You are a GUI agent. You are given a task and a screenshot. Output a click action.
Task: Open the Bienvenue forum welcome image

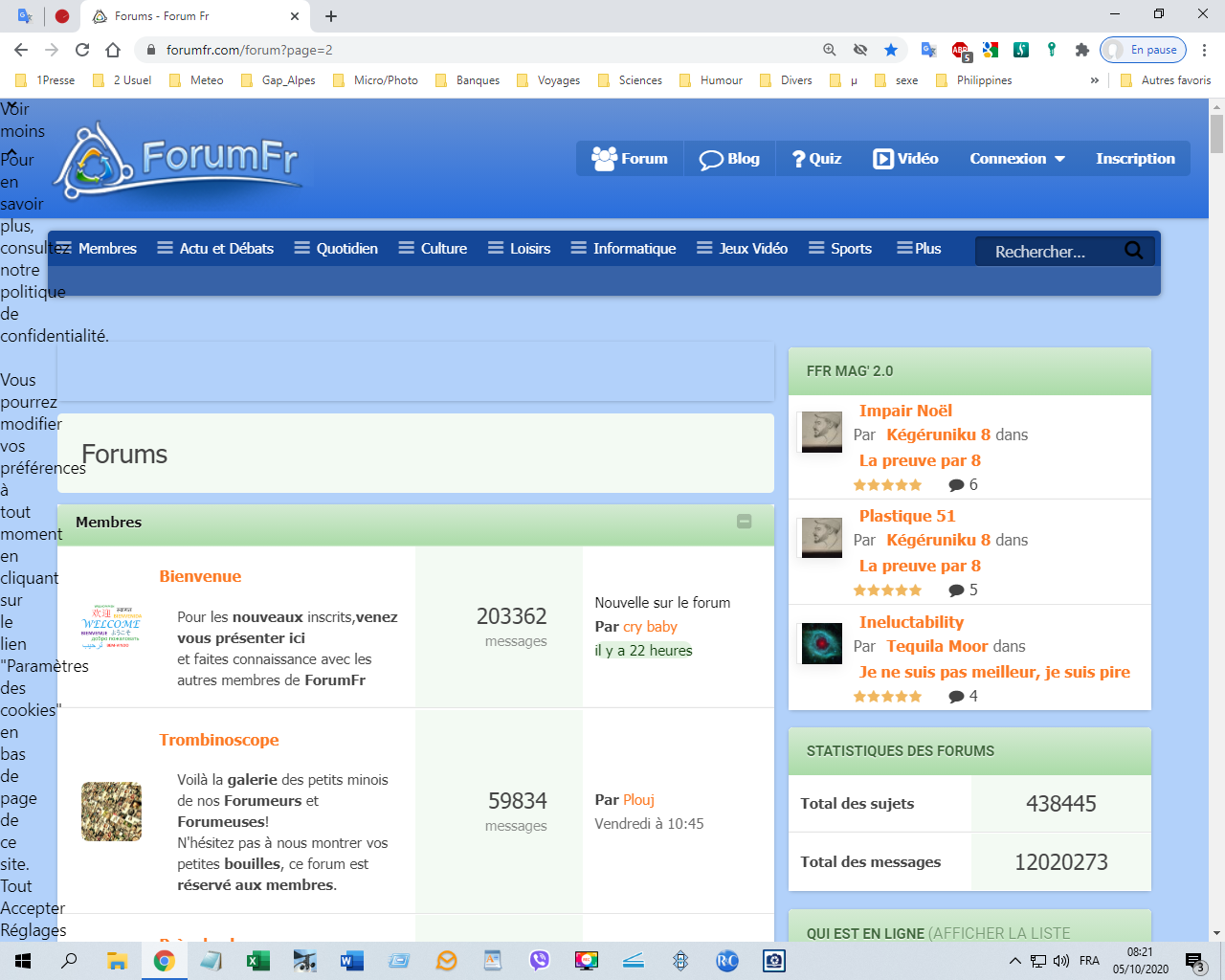[x=111, y=627]
